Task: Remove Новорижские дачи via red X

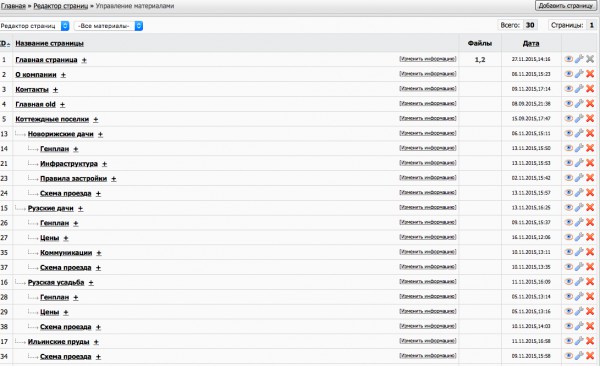Action: click(590, 133)
